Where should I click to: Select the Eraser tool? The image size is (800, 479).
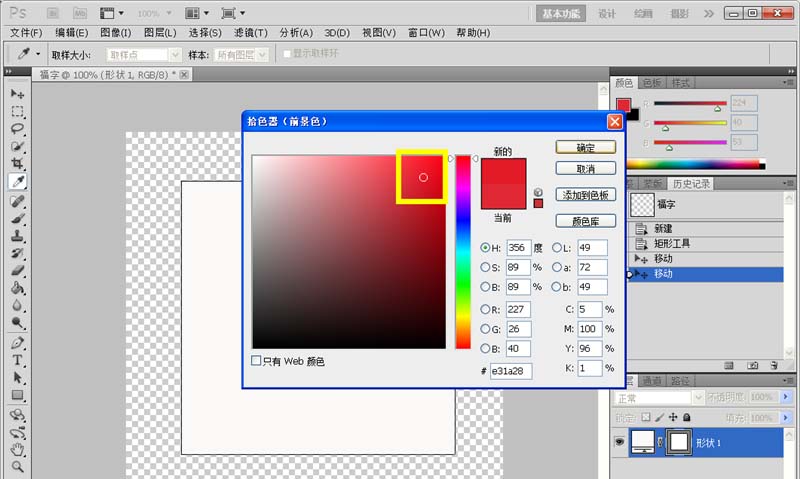17,270
